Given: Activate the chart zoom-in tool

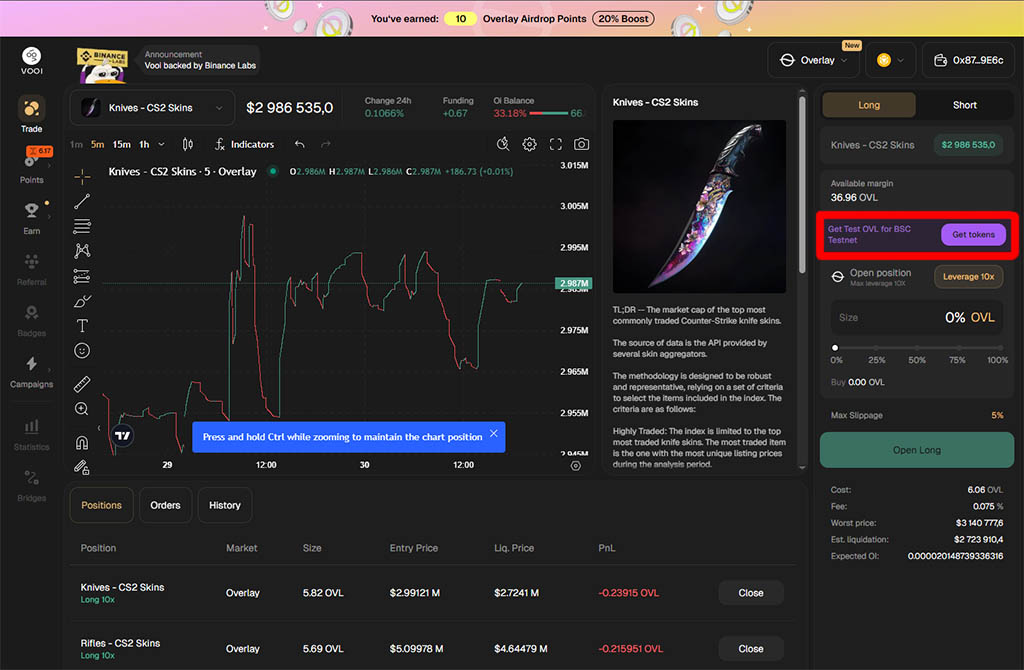Looking at the screenshot, I should (82, 409).
